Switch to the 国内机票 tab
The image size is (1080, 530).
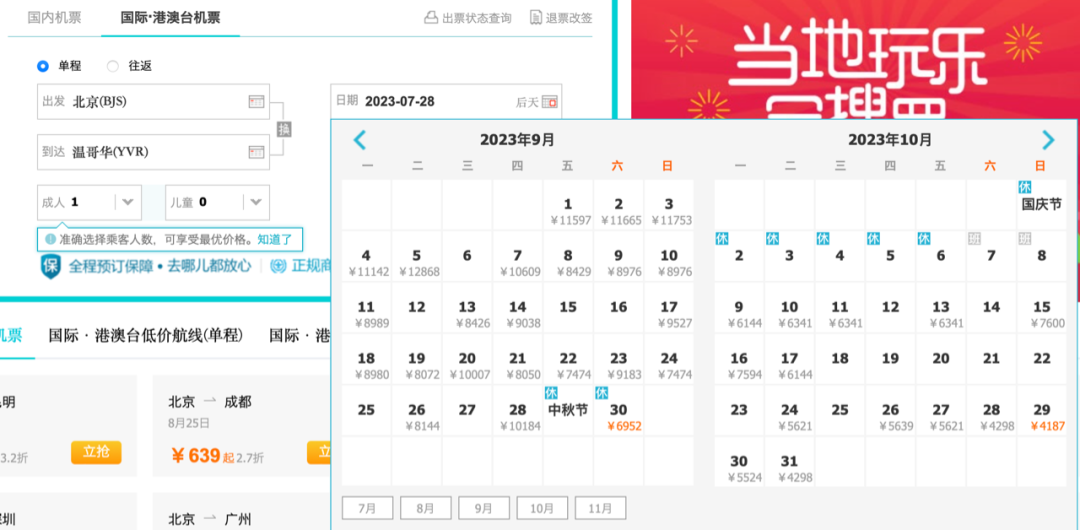click(54, 18)
